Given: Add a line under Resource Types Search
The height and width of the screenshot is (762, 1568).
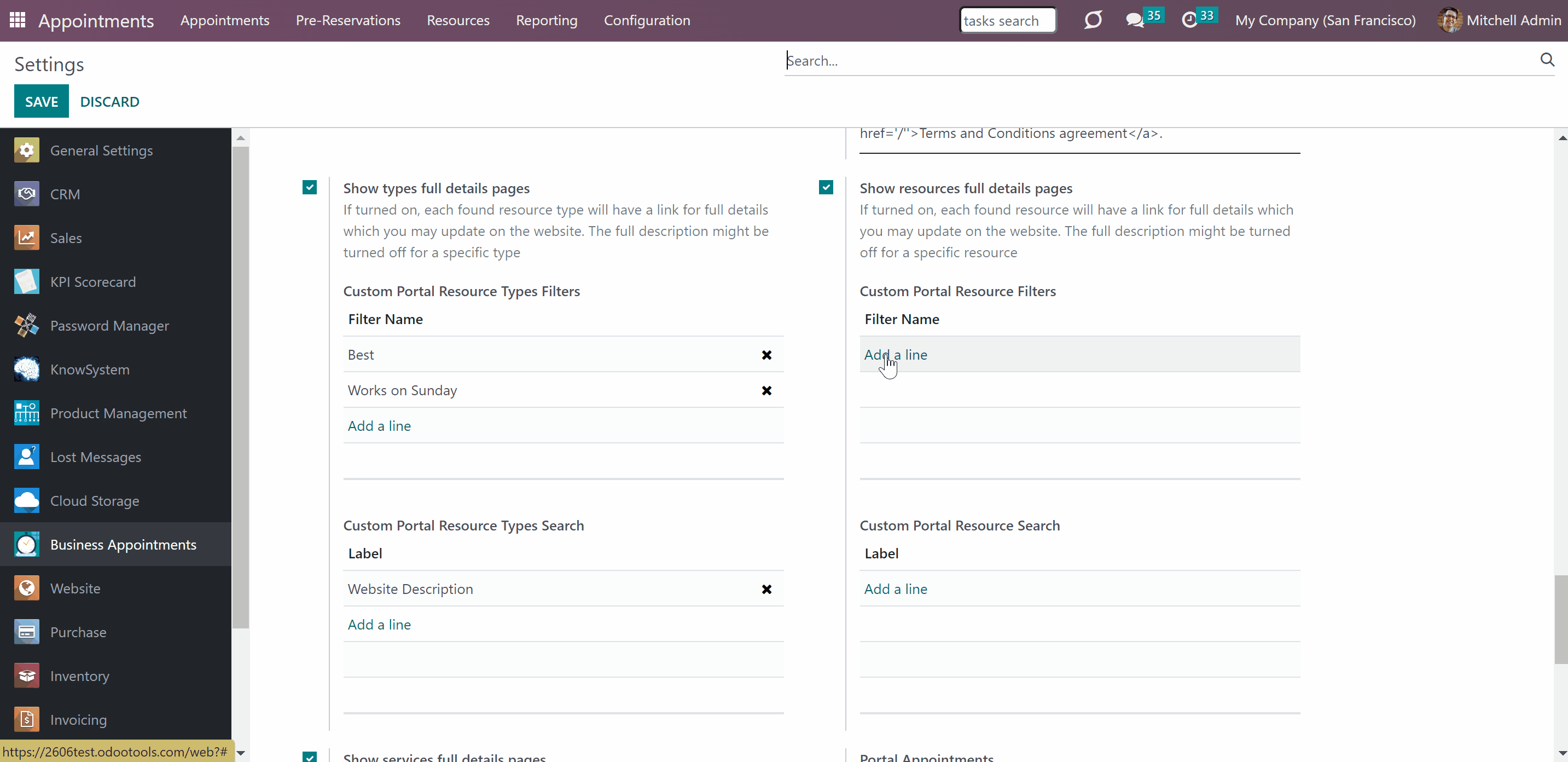Looking at the screenshot, I should coord(379,625).
